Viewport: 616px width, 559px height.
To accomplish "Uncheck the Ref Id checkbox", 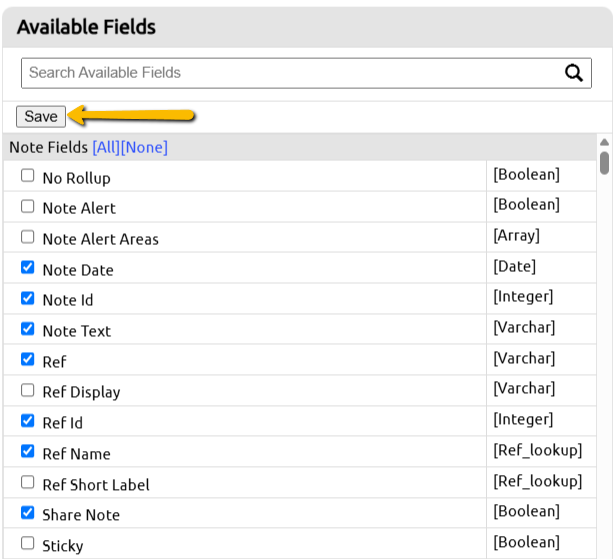I will point(28,420).
